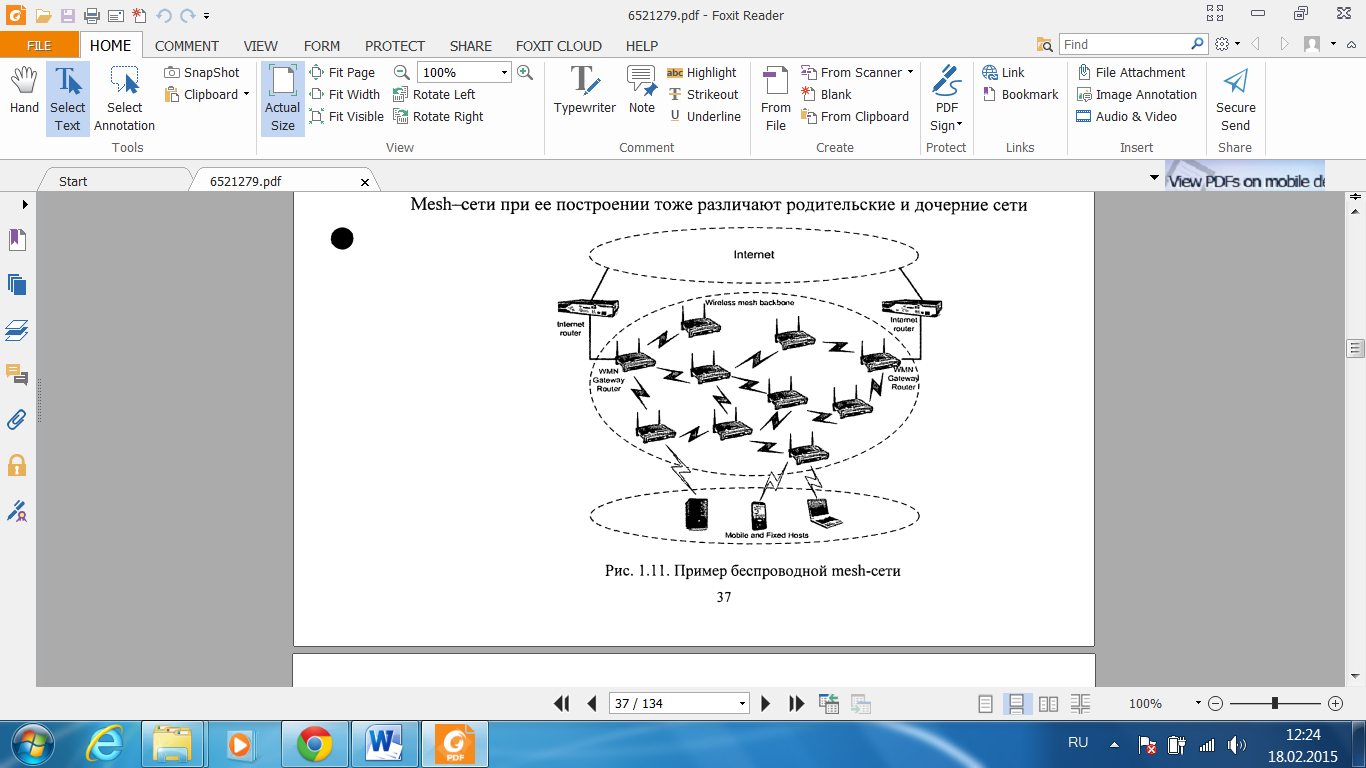Choose the Underline tool
The width and height of the screenshot is (1366, 768).
click(704, 116)
